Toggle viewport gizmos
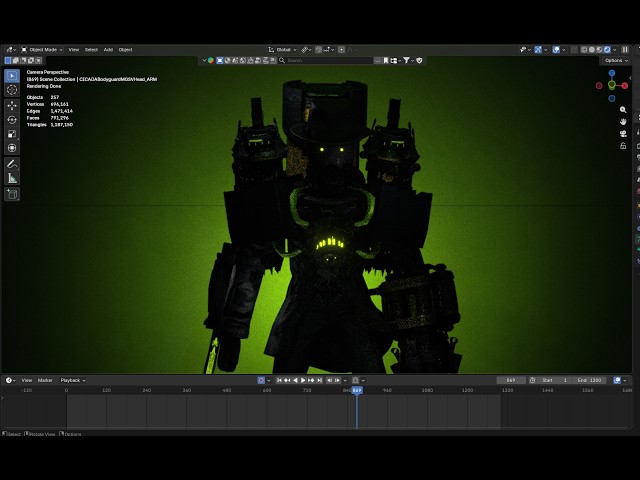This screenshot has height=480, width=640. tap(538, 50)
